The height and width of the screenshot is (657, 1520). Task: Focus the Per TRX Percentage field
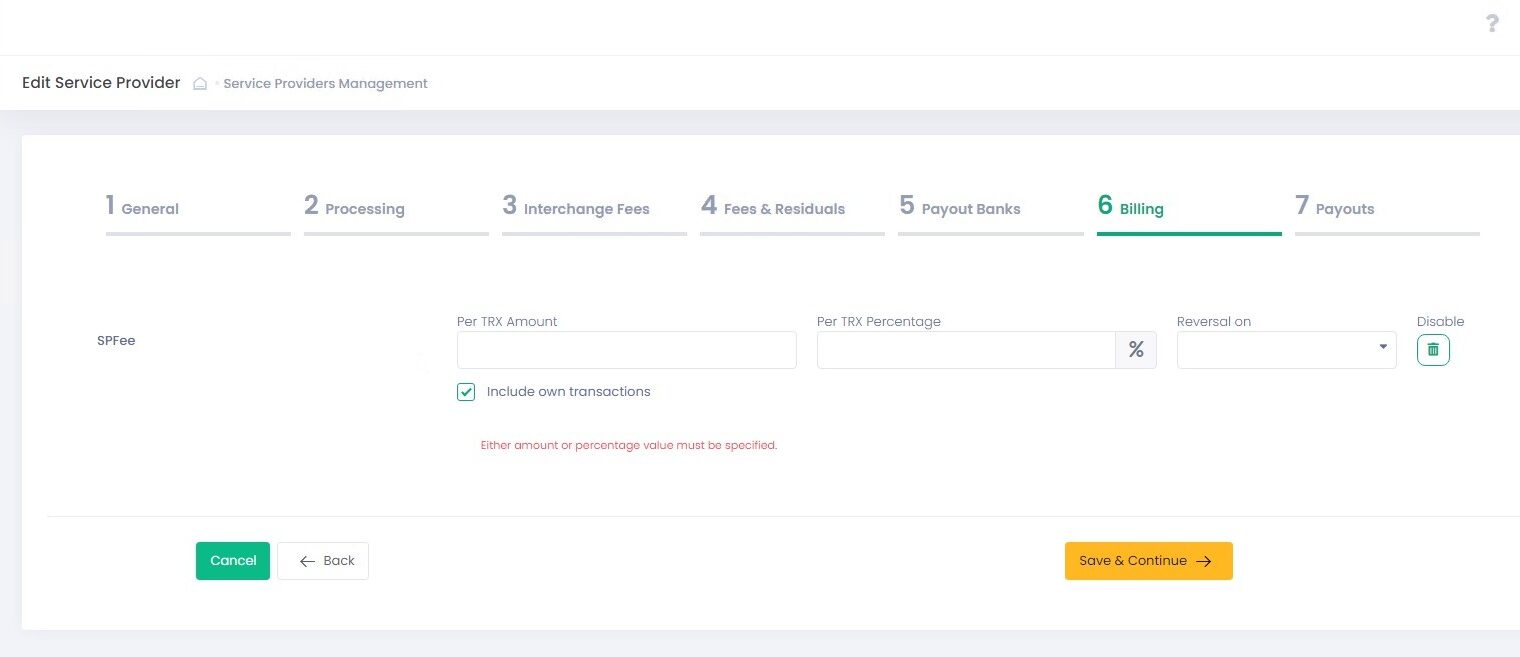point(966,350)
